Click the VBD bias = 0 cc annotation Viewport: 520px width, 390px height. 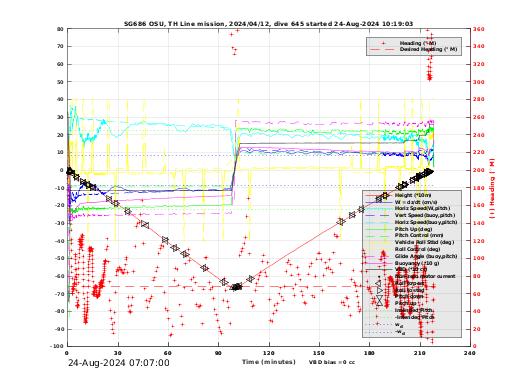(x=332, y=362)
